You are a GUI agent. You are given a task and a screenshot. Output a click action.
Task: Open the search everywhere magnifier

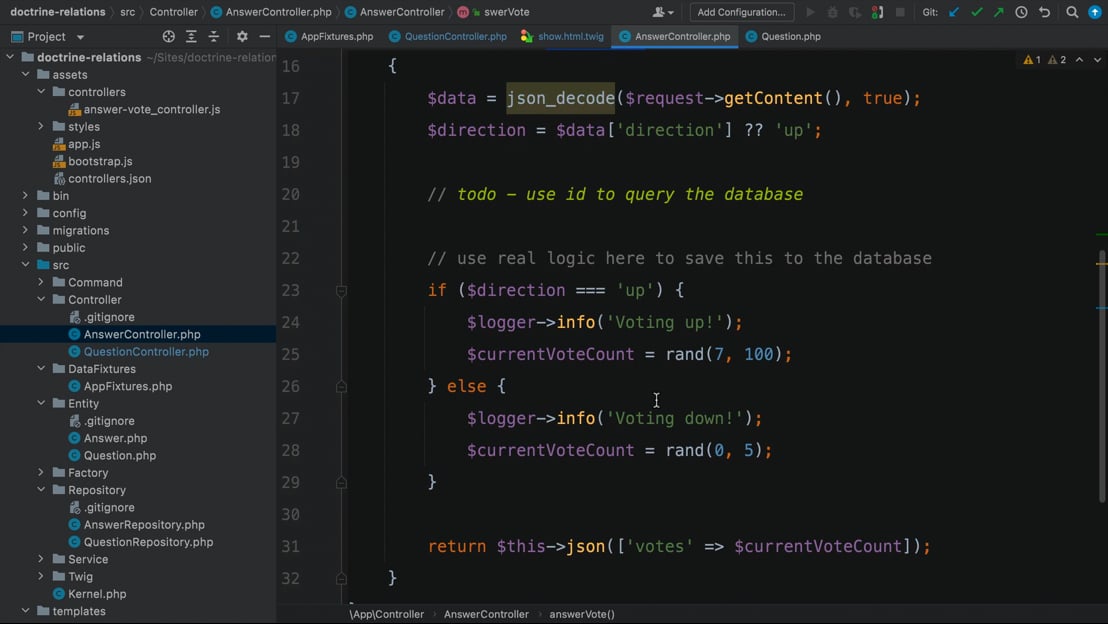click(1072, 12)
